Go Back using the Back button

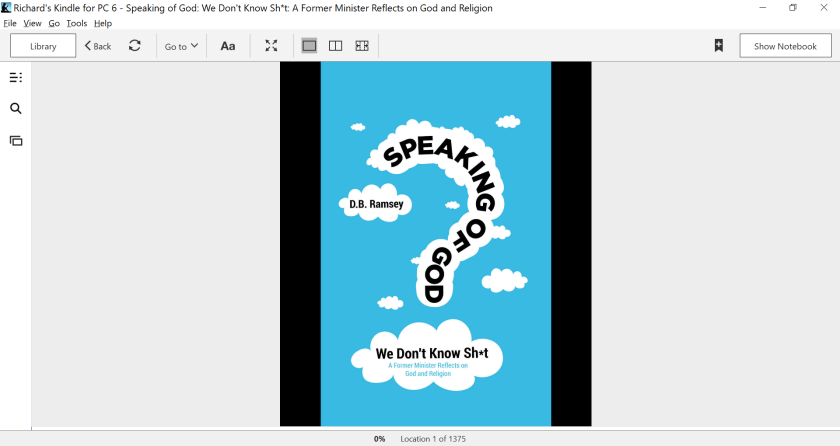(98, 46)
